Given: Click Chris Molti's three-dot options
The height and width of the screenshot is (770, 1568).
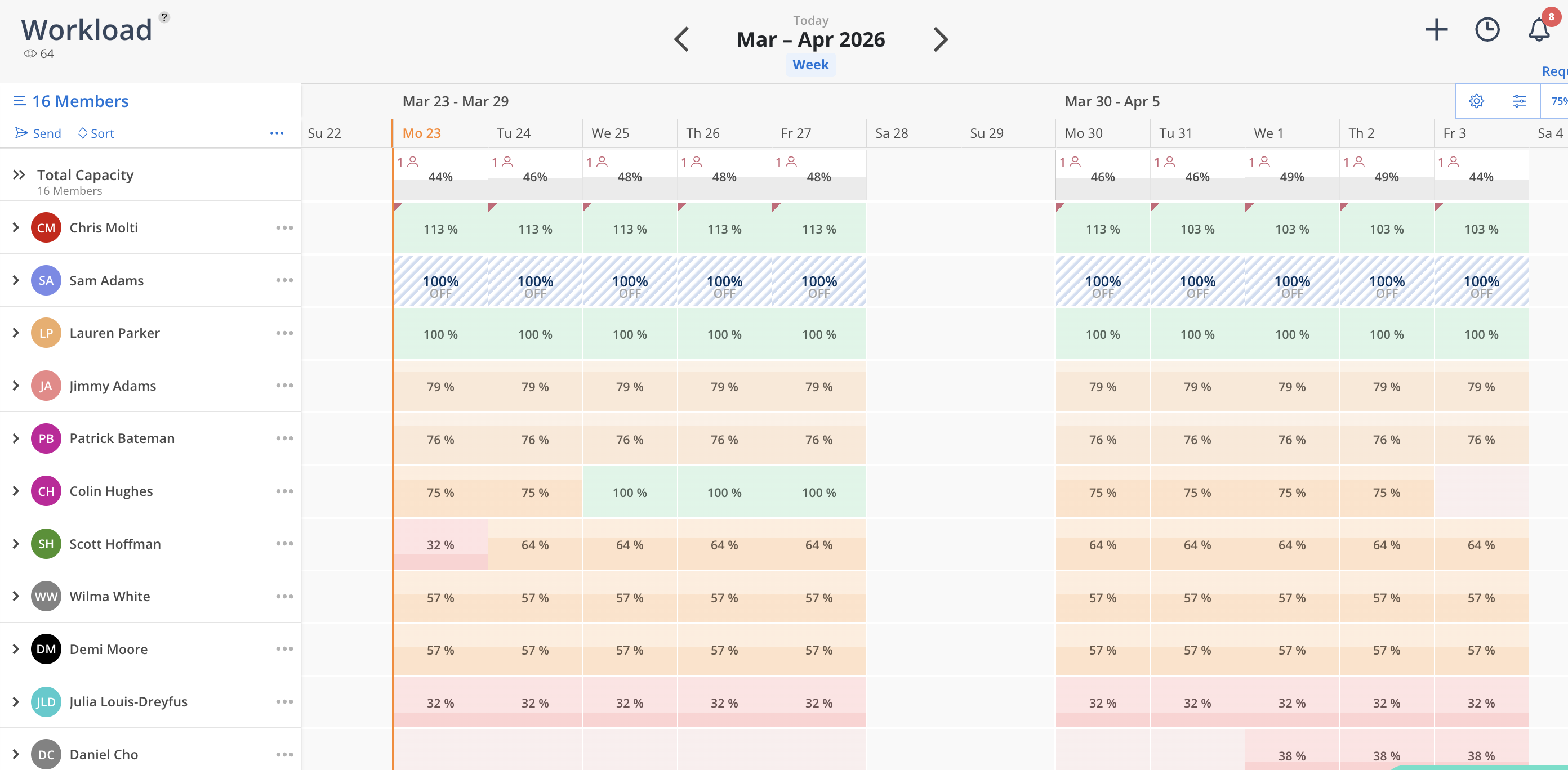Looking at the screenshot, I should point(284,227).
